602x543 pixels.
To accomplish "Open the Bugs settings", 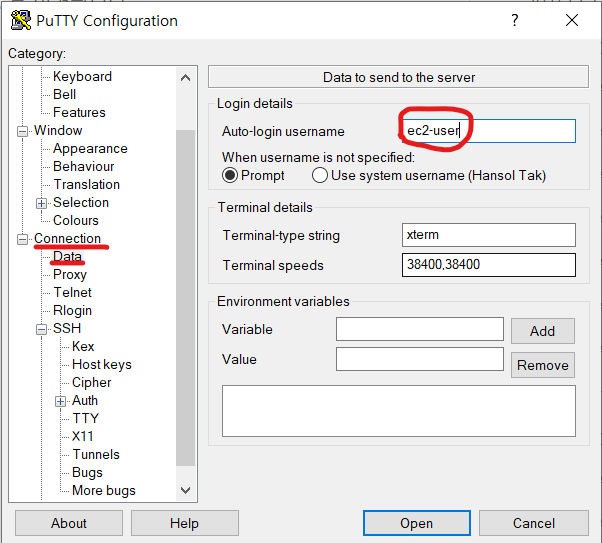I will [87, 473].
